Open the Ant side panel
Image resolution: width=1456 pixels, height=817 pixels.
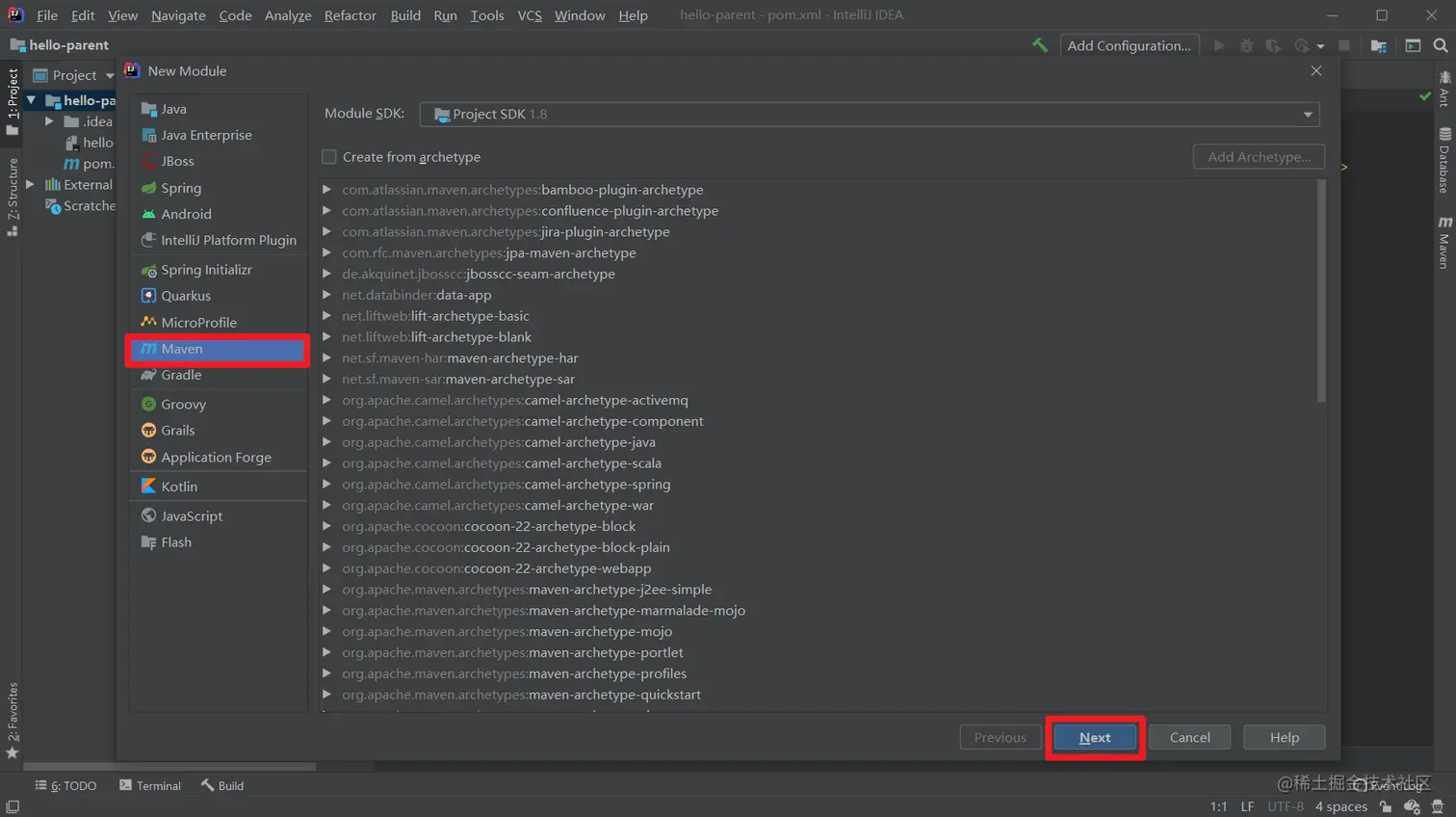pos(1444,88)
